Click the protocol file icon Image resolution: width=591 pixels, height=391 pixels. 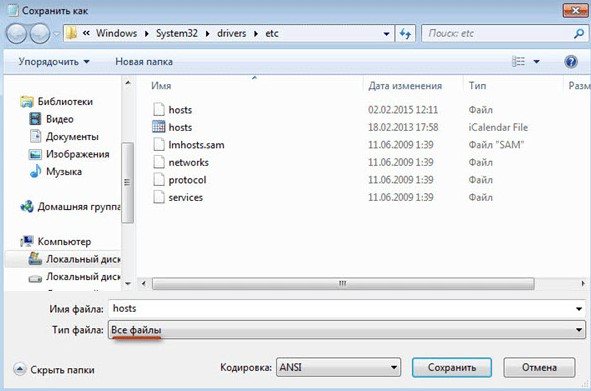159,180
